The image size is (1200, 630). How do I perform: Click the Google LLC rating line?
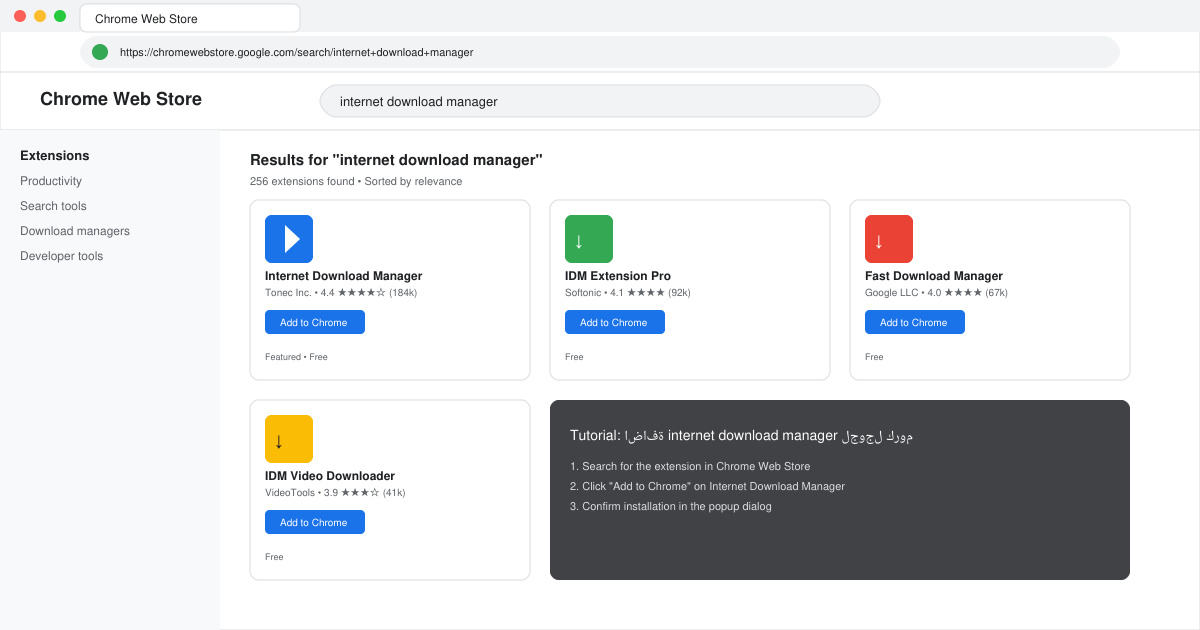pyautogui.click(x=936, y=293)
